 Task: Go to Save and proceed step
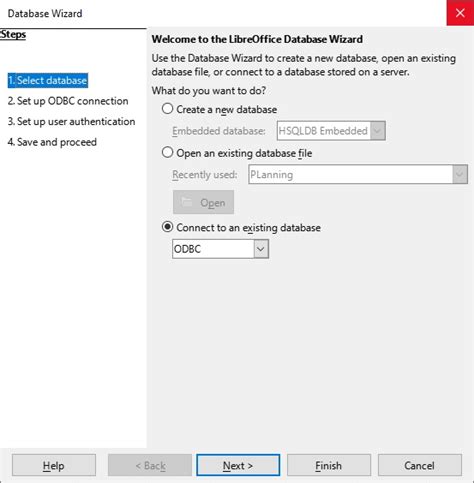point(52,142)
